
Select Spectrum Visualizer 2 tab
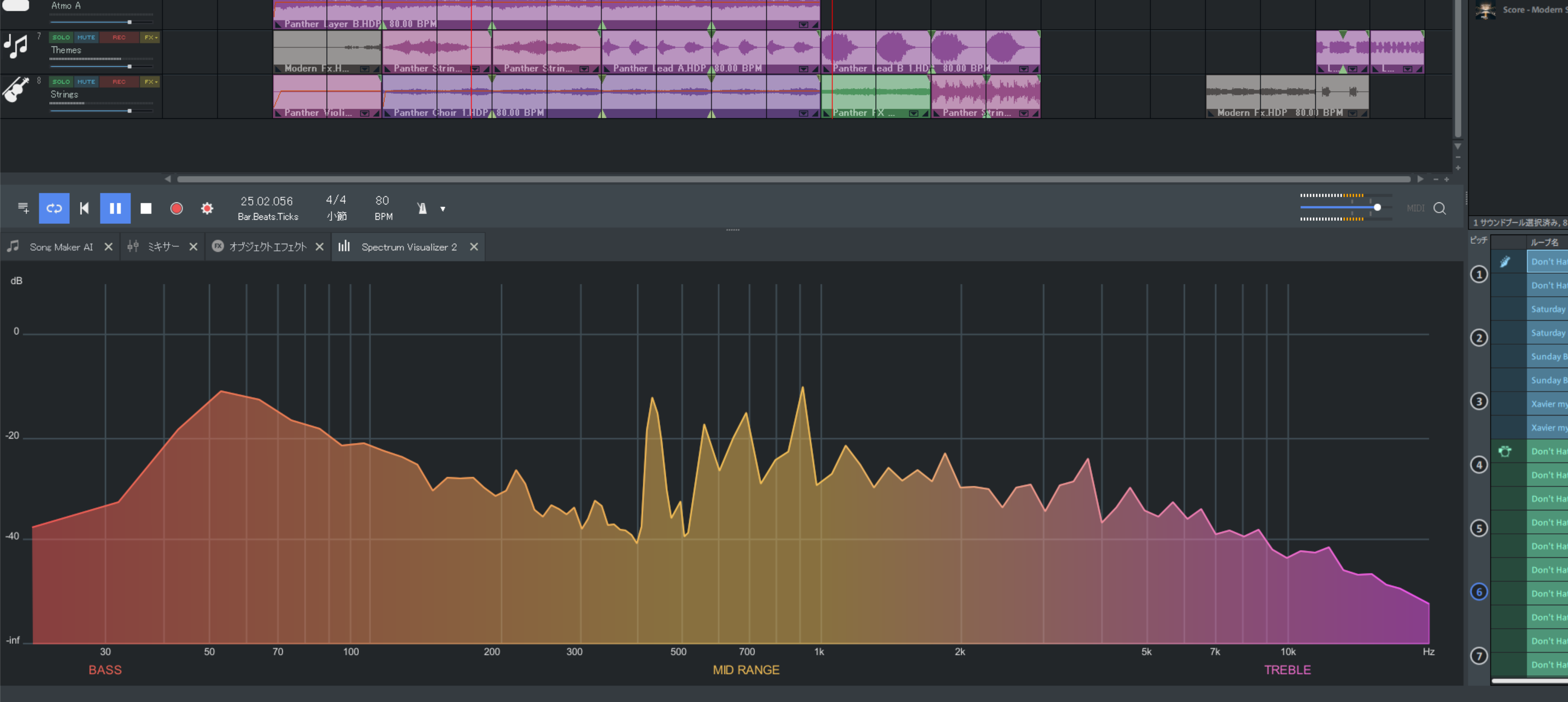tap(409, 247)
